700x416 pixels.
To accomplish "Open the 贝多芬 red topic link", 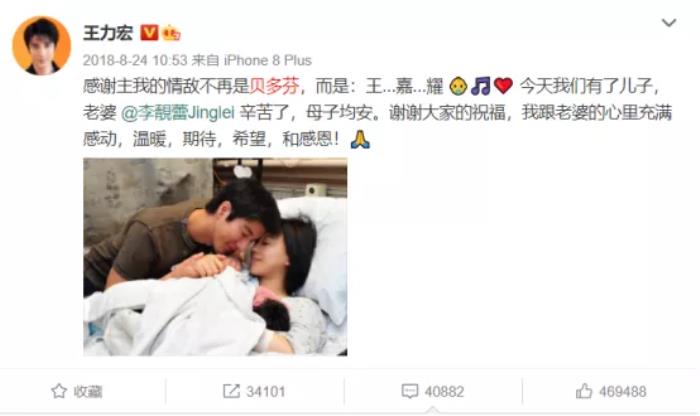I will tap(274, 87).
